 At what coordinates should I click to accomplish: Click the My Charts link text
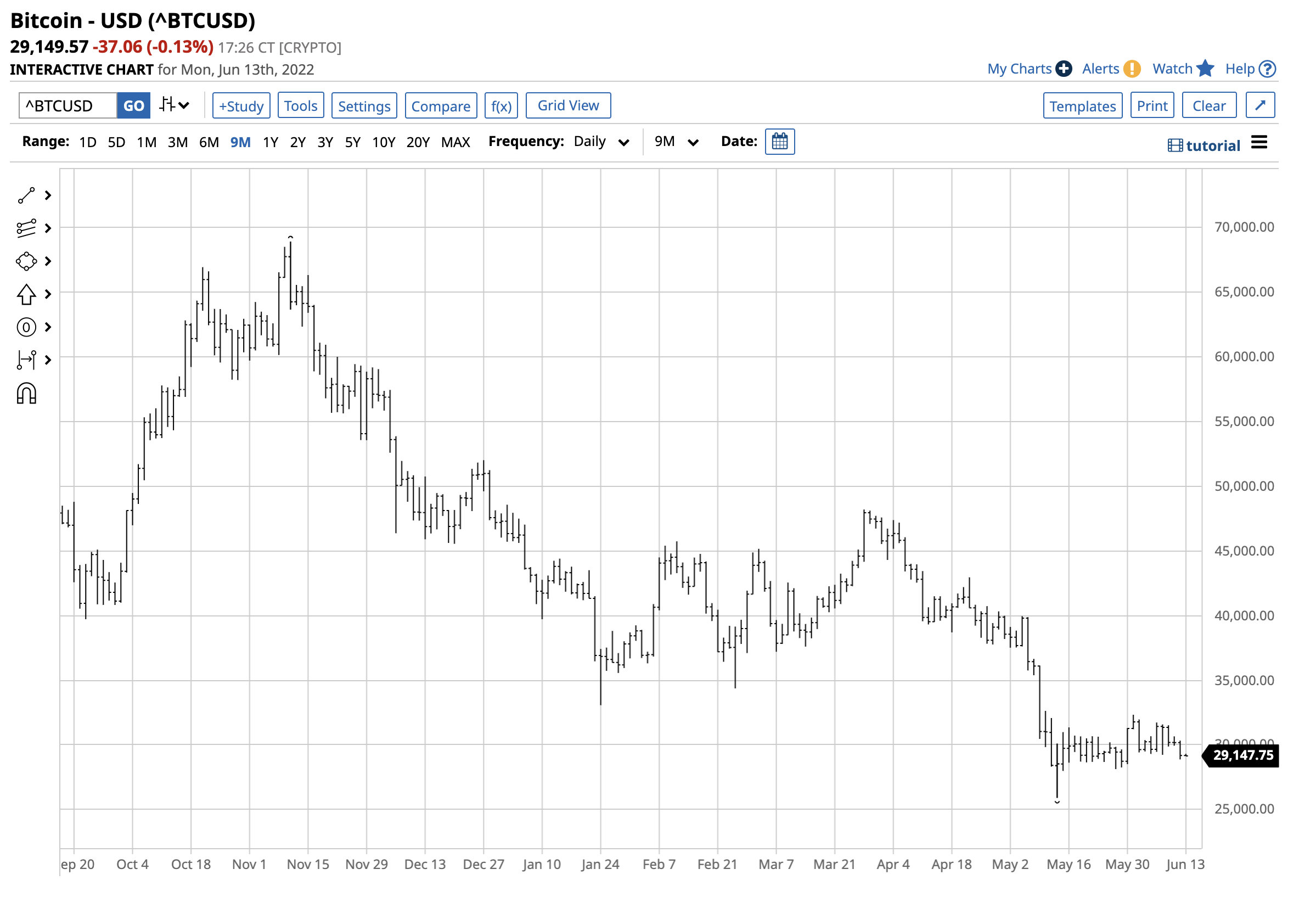[1020, 69]
